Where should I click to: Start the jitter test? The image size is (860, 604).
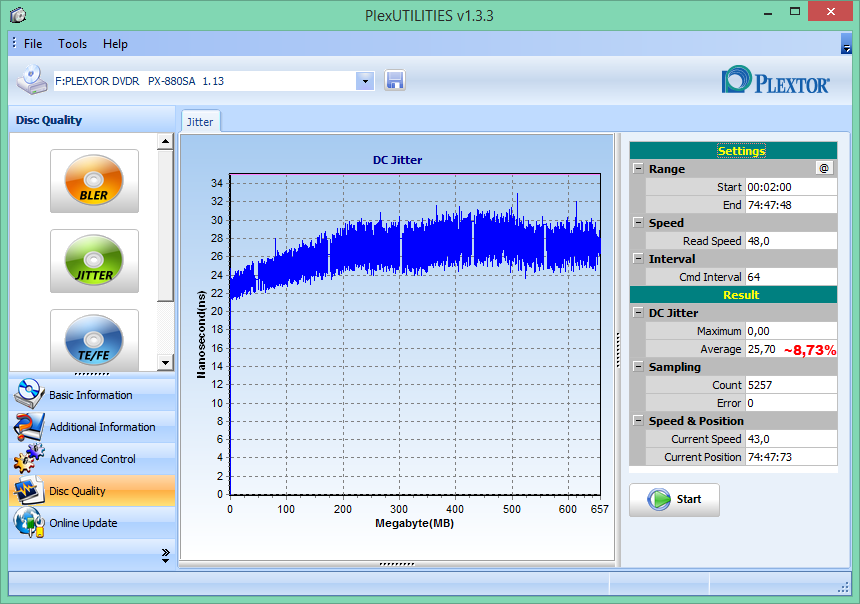674,499
